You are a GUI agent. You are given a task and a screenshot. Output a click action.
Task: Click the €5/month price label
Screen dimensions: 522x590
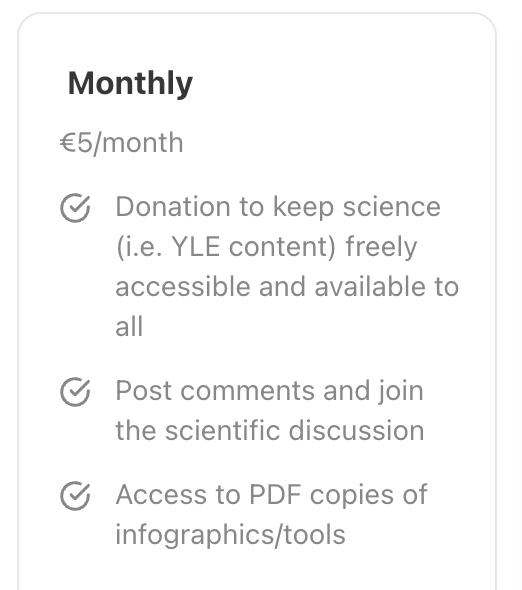click(122, 143)
